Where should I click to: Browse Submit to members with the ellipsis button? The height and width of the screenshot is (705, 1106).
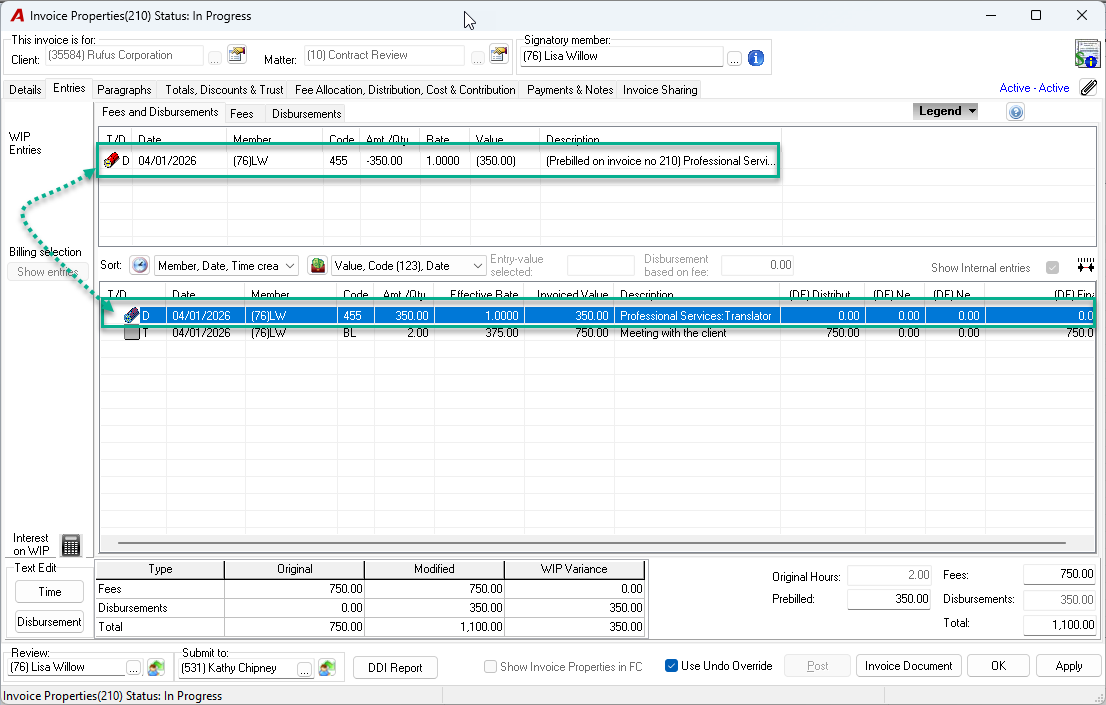[304, 668]
